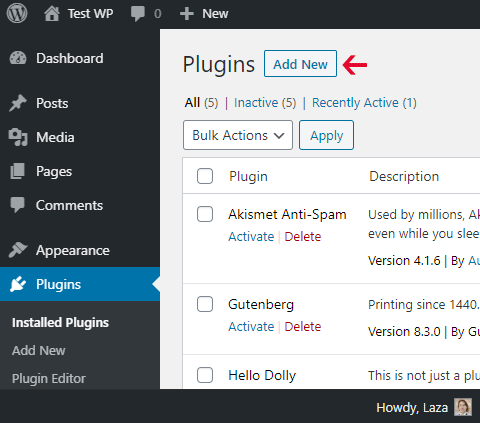This screenshot has height=423, width=480.
Task: Click the user avatar next to Howdy, Laza
Action: pos(463,407)
